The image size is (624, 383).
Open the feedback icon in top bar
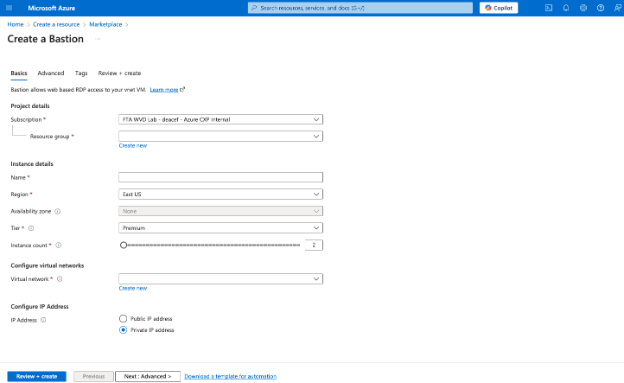[x=617, y=8]
